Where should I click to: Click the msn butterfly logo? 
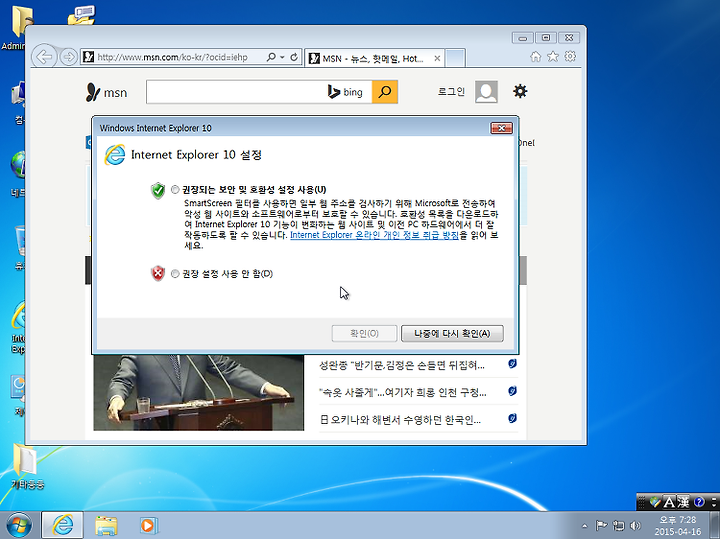[106, 92]
